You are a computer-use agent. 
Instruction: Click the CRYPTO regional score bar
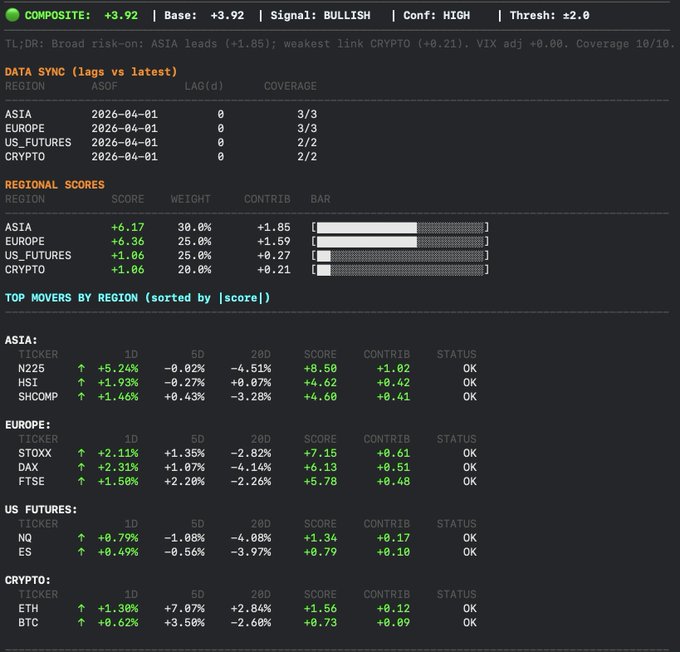[x=400, y=269]
